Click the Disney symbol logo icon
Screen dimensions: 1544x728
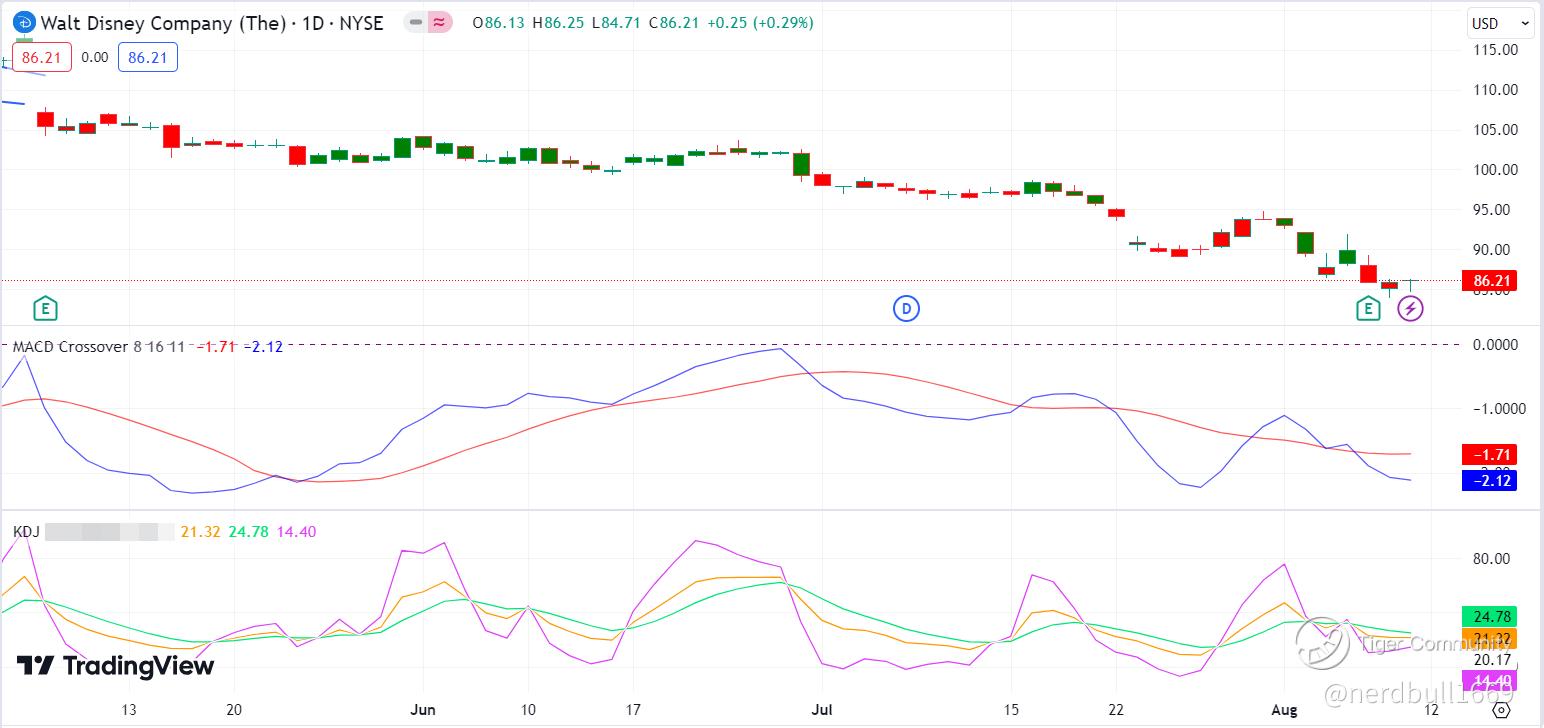(x=23, y=22)
